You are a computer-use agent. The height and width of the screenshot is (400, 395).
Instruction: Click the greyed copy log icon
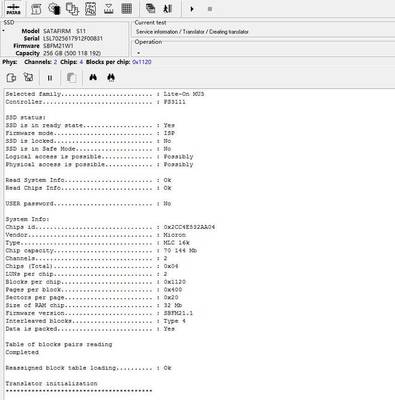pyautogui.click(x=71, y=78)
